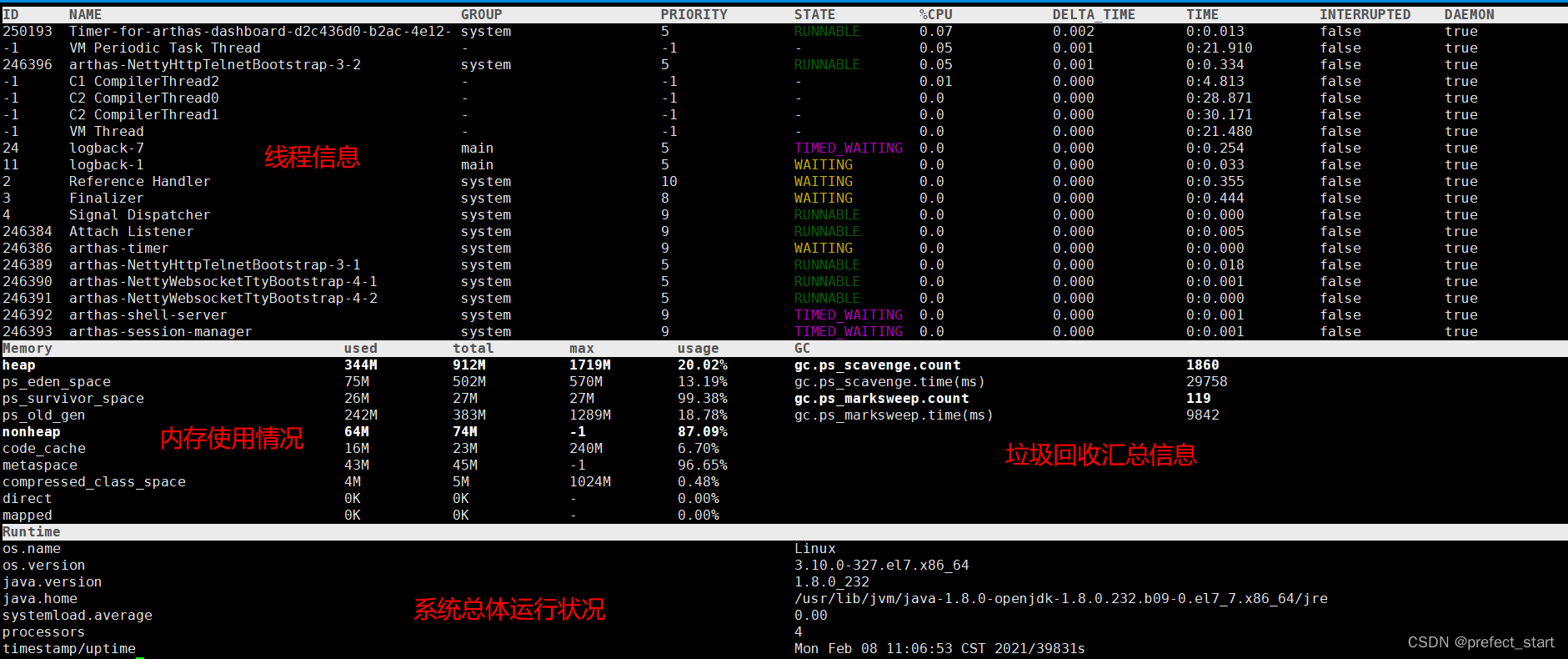Viewport: 1568px width, 659px height.
Task: Select the arthas-shell-server thread
Action: pos(148,315)
